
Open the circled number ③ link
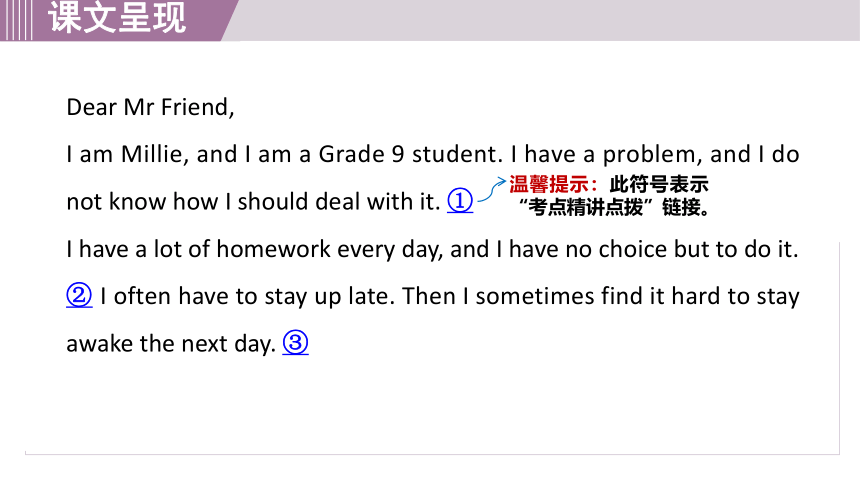pyautogui.click(x=295, y=343)
